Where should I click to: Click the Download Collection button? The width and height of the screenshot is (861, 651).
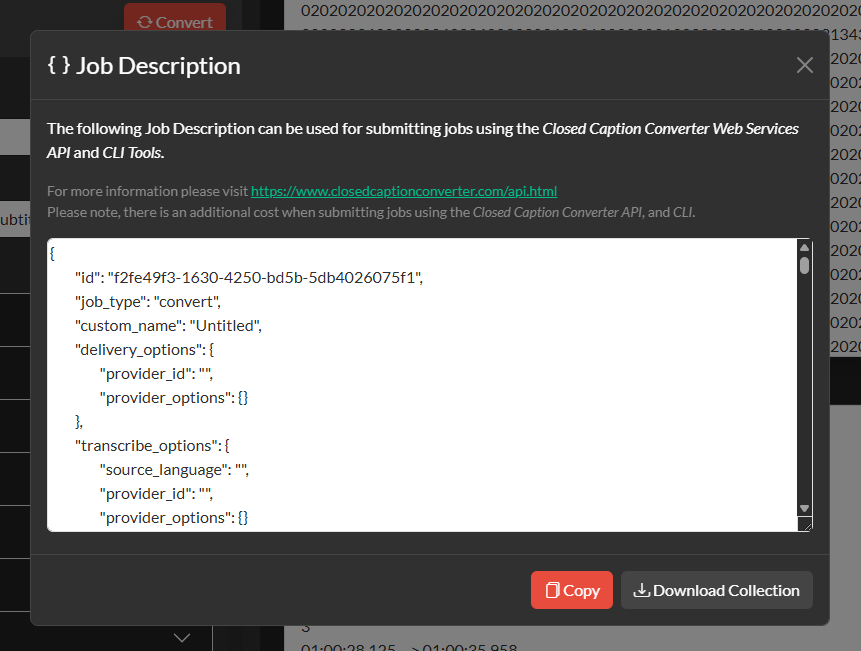(x=716, y=590)
